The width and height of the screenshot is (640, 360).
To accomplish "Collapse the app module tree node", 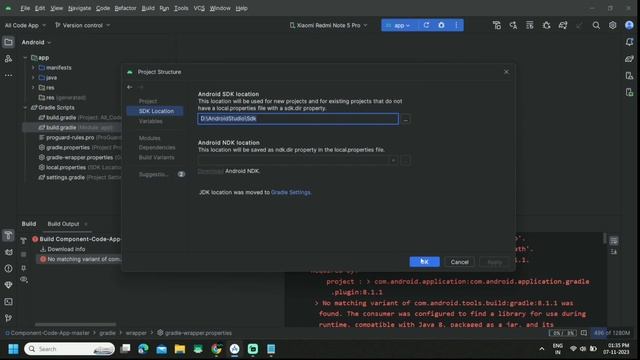I will pyautogui.click(x=25, y=58).
